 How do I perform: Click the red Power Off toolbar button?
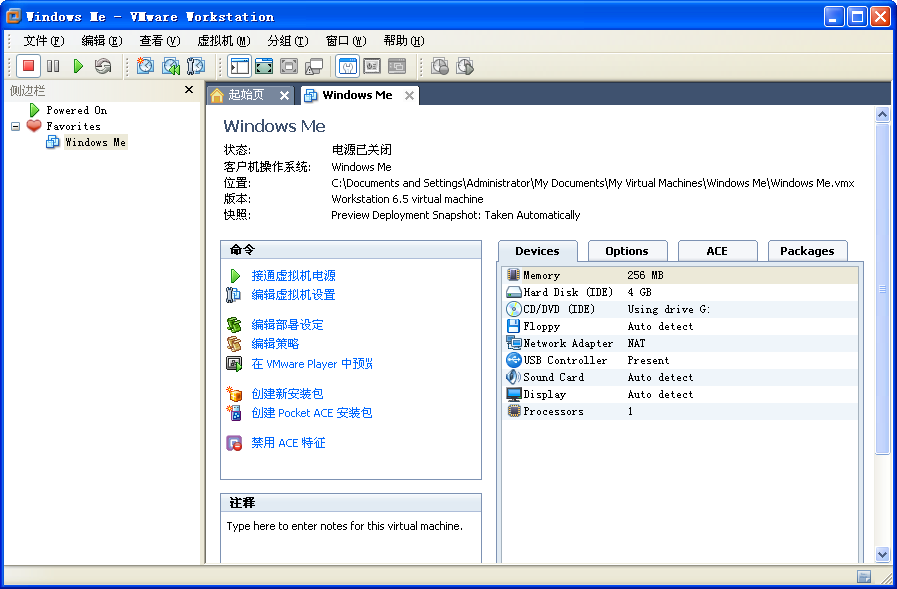(28, 66)
